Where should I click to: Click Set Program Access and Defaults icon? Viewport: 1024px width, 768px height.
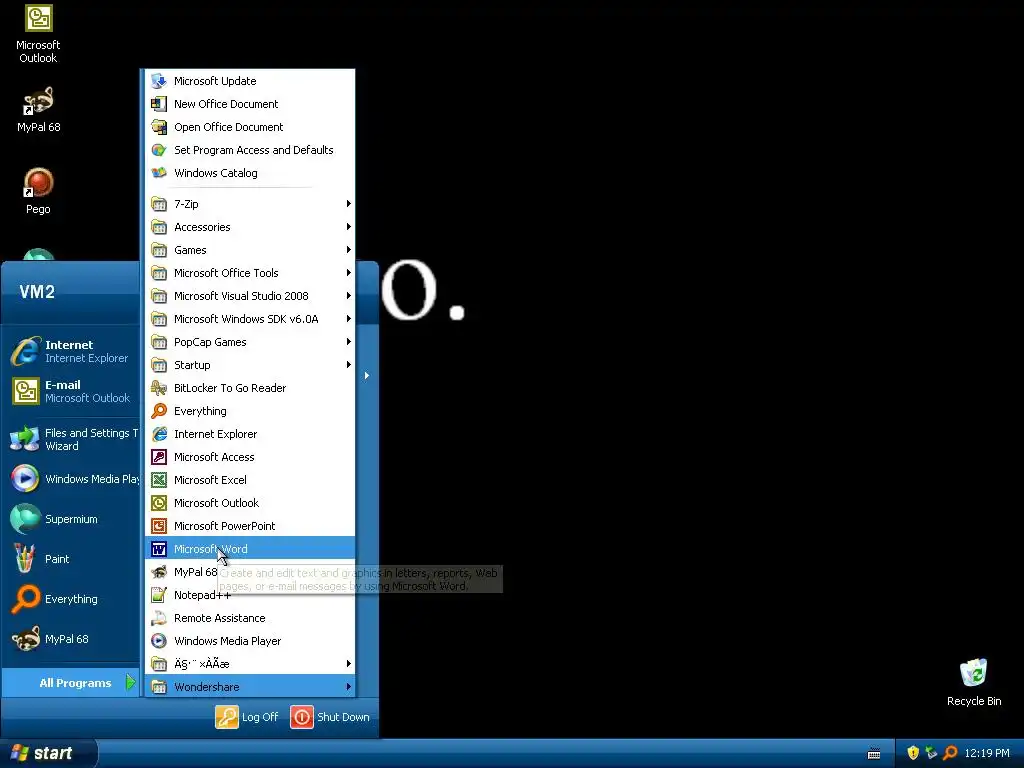point(159,150)
